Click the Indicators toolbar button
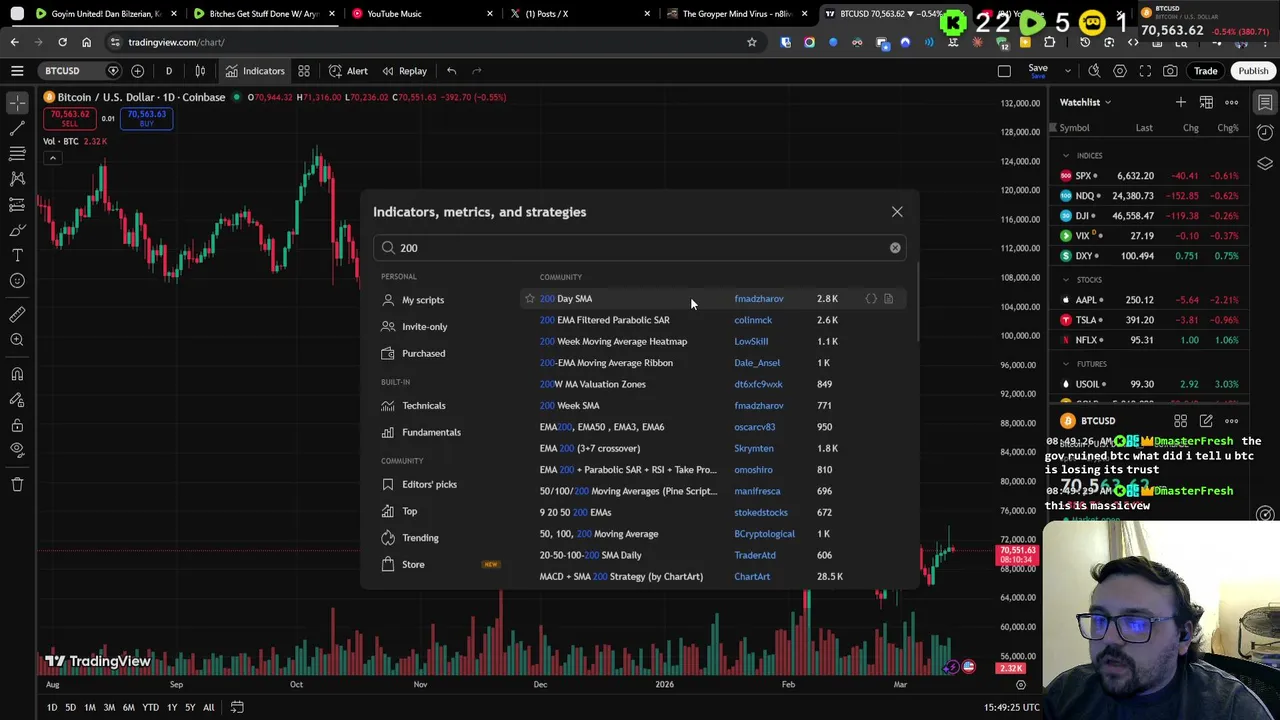Screen dimensions: 1280x720 255,71
